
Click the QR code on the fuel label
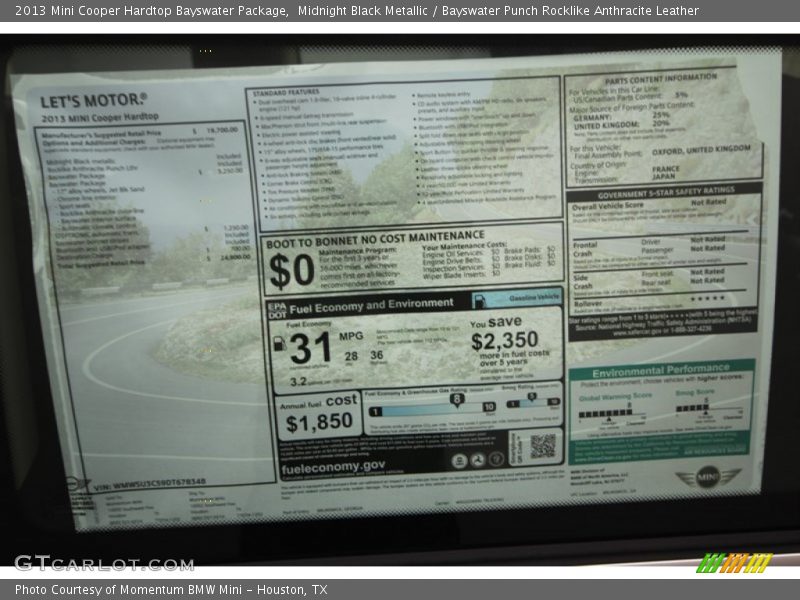pos(542,446)
